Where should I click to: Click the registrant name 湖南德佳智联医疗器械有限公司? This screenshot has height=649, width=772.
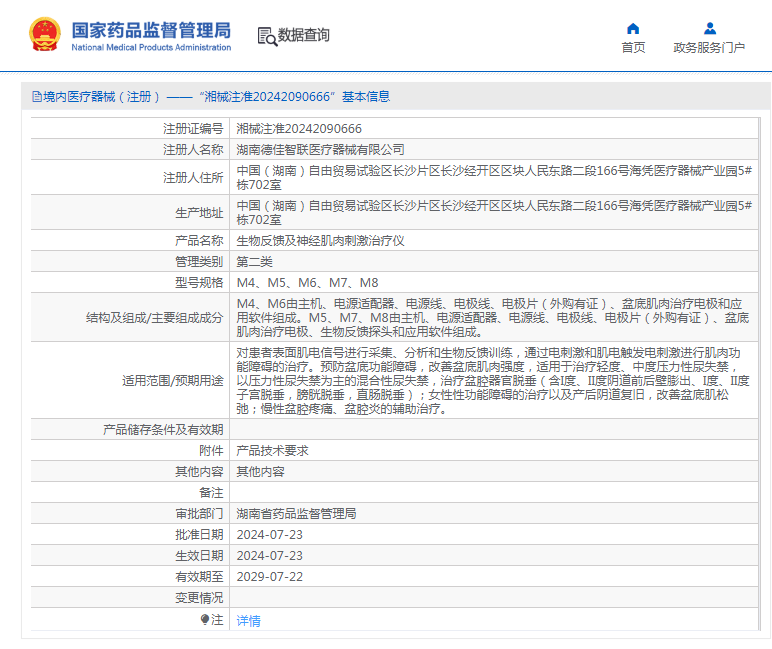coord(320,149)
